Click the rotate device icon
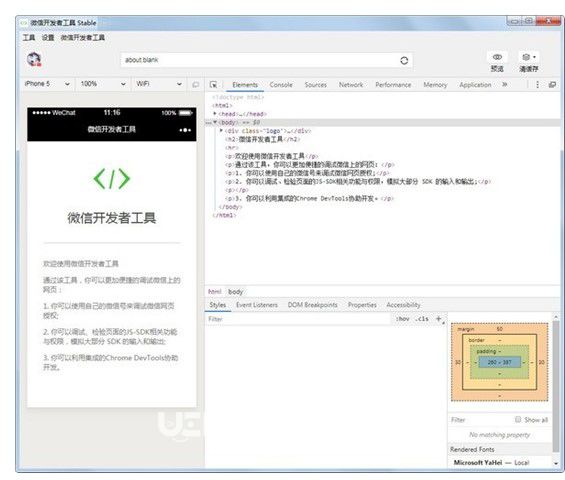This screenshot has height=480, width=565. pyautogui.click(x=196, y=85)
